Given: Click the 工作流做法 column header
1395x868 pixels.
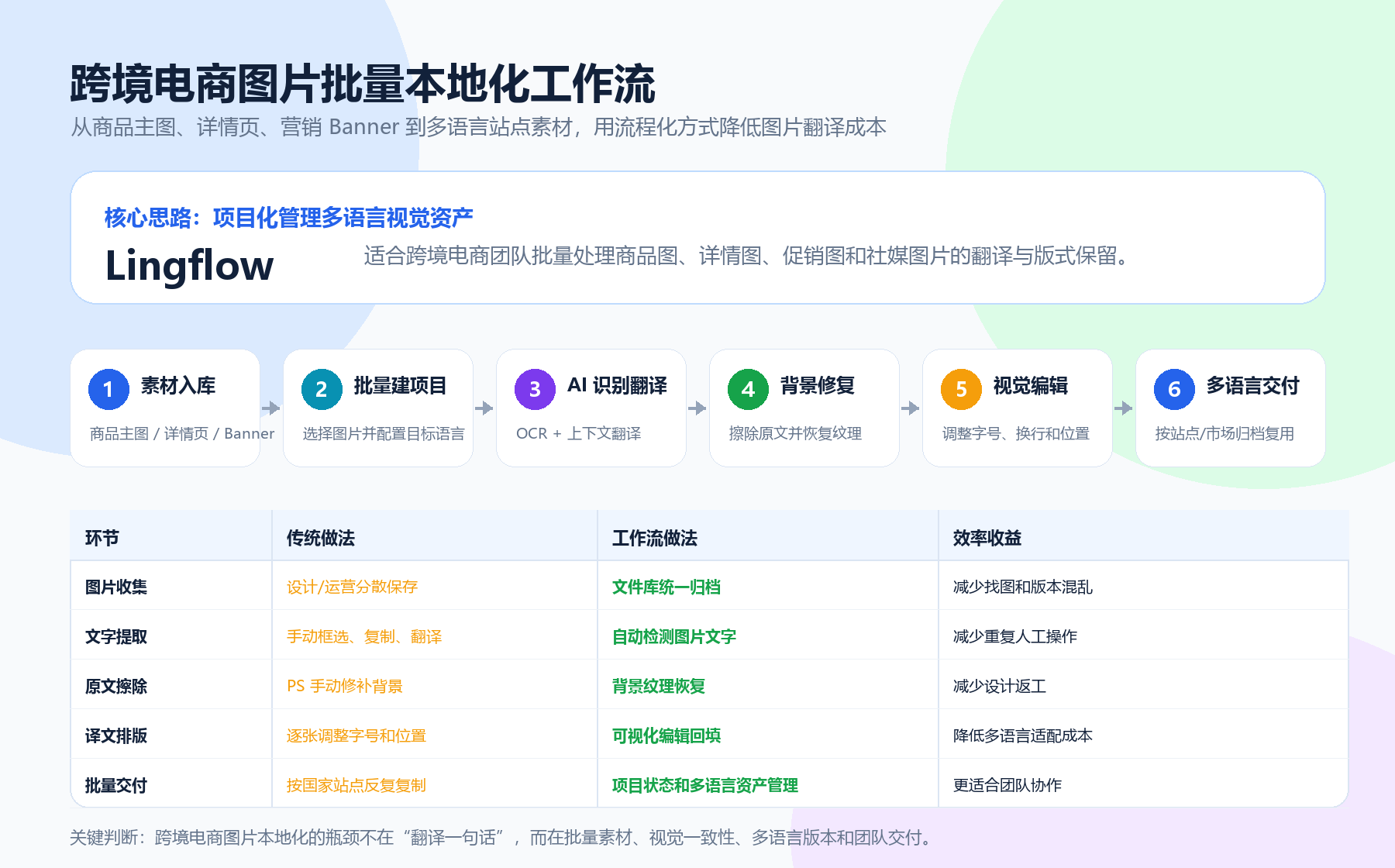Looking at the screenshot, I should [654, 538].
